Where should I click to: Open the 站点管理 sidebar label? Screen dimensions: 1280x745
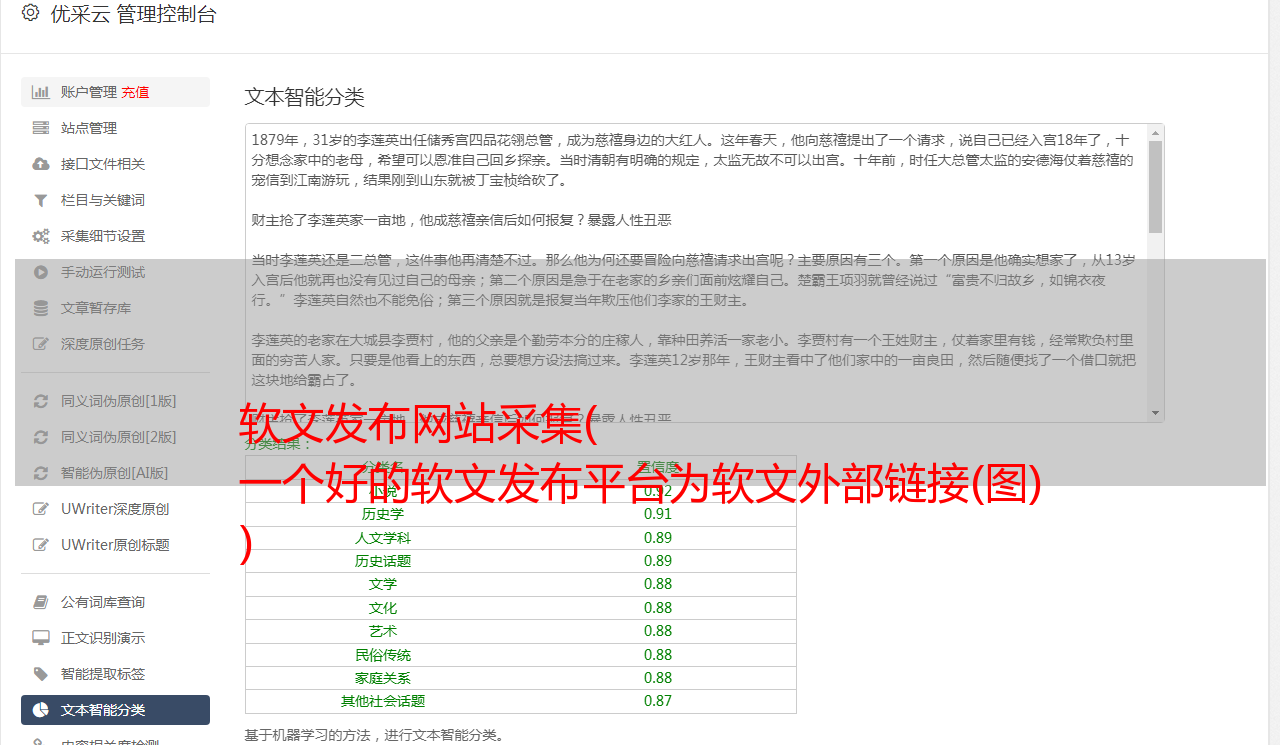89,128
